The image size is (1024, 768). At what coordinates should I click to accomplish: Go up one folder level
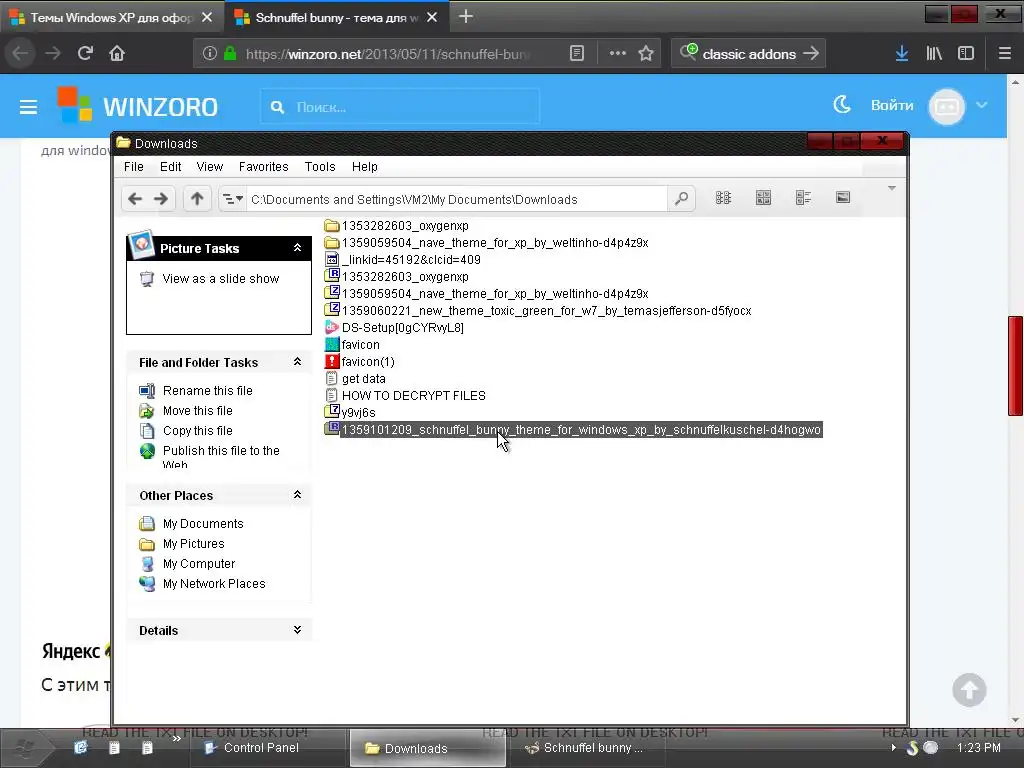click(x=197, y=199)
